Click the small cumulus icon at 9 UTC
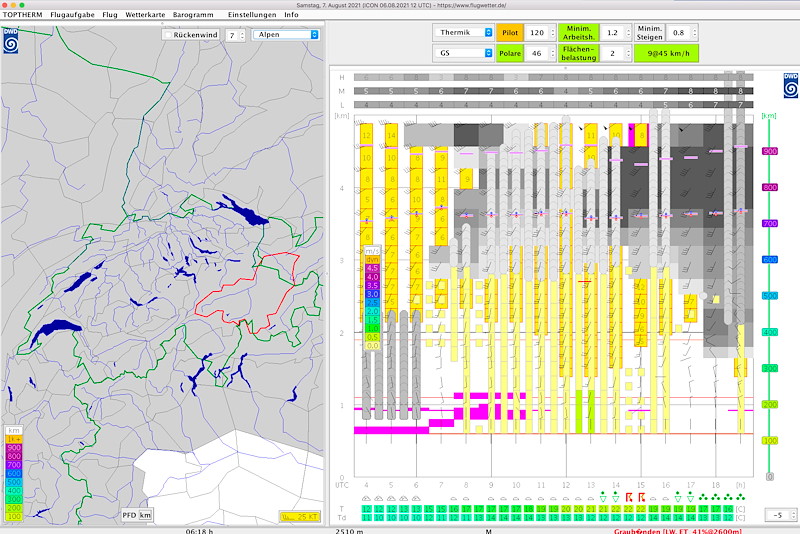This screenshot has height=534, width=800. tap(491, 498)
